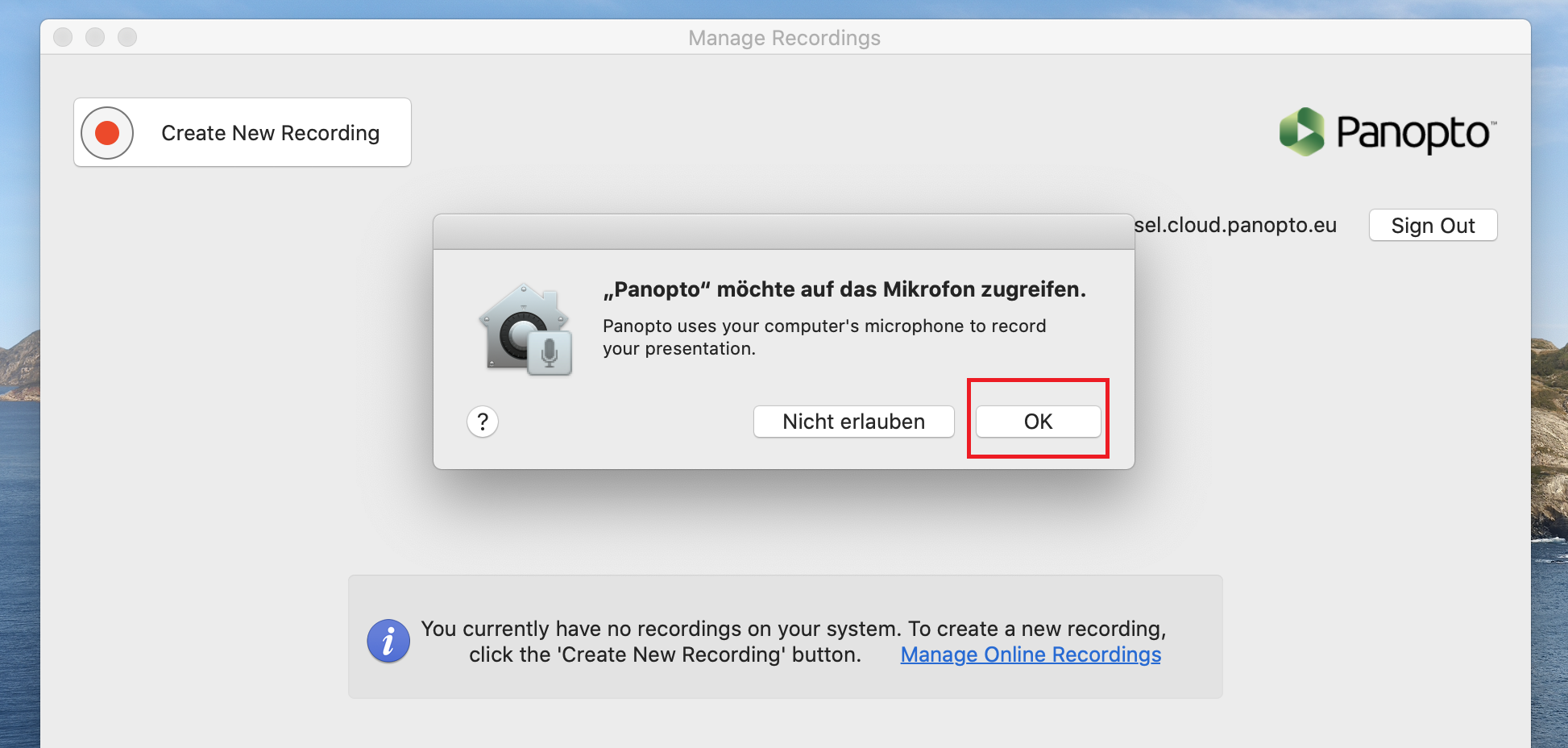Click the blue info icon
This screenshot has height=748, width=1568.
388,642
